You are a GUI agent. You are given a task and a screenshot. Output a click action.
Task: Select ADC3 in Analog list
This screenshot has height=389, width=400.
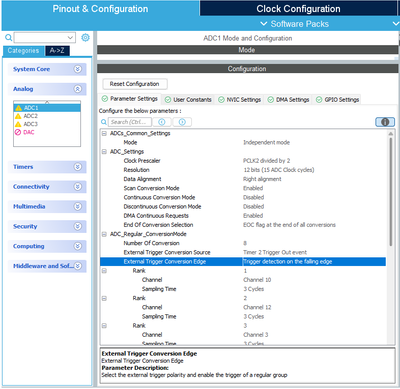coord(27,124)
